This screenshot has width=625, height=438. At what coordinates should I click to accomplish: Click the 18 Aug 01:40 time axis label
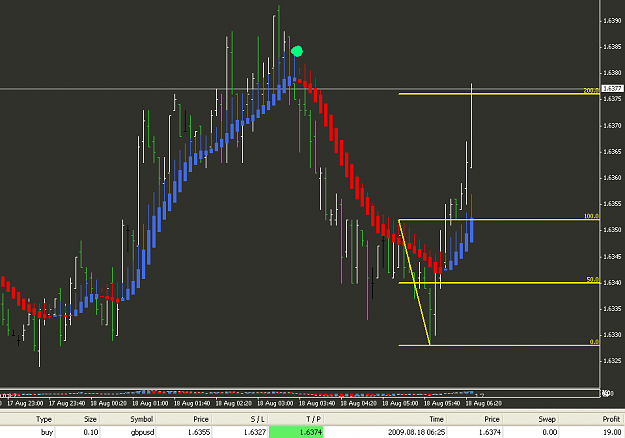(192, 403)
